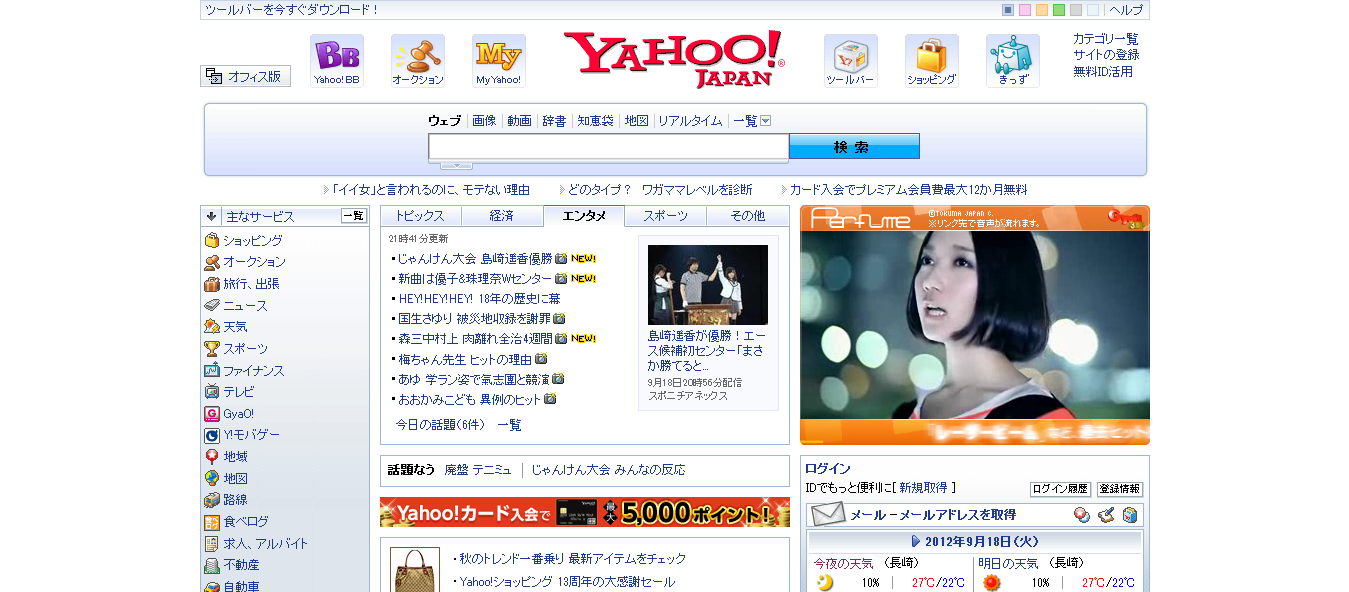
Task: Click the 一覧 button in 主なサービス header
Action: point(354,216)
